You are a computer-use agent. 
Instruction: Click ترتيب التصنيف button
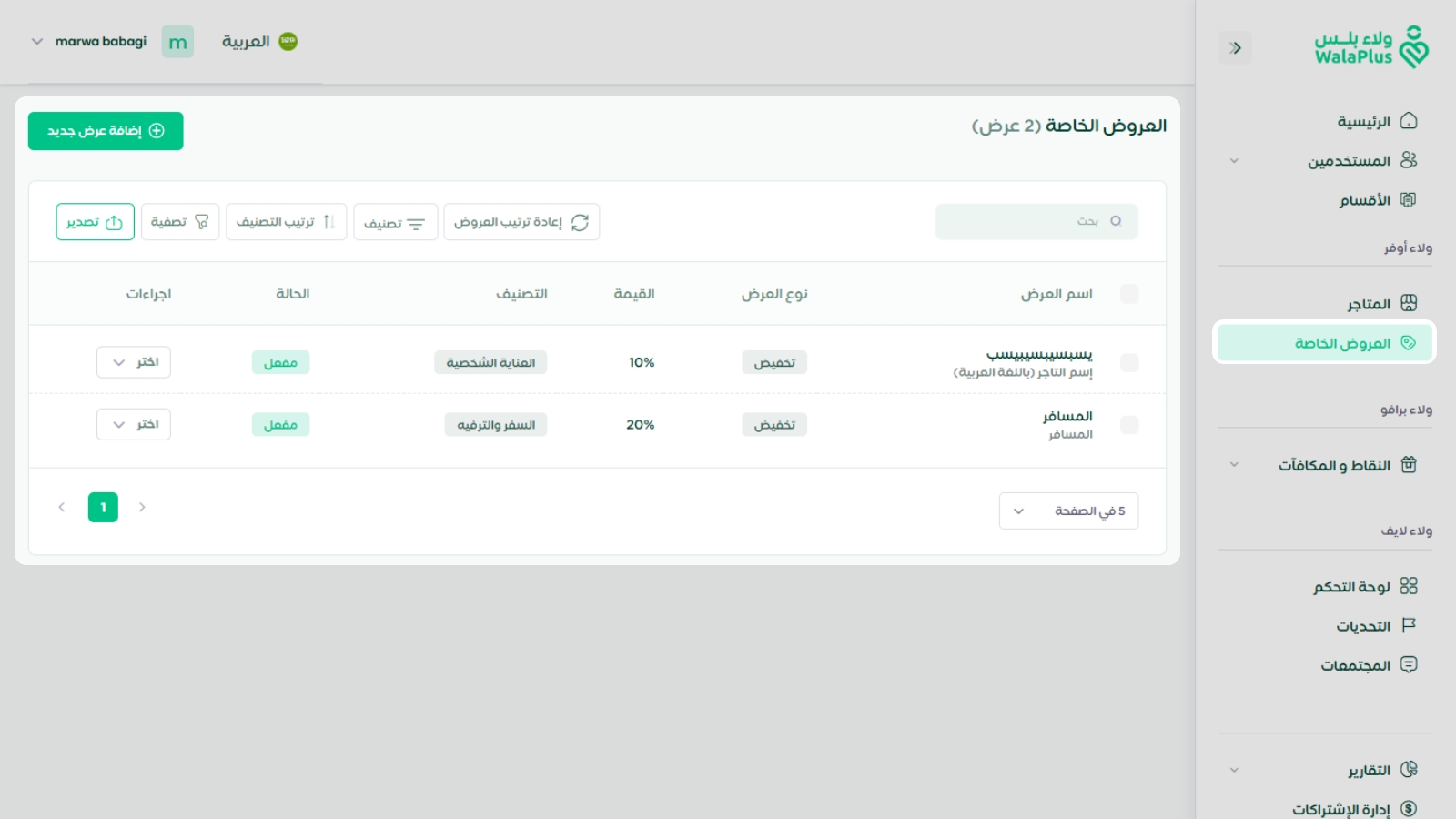(286, 222)
